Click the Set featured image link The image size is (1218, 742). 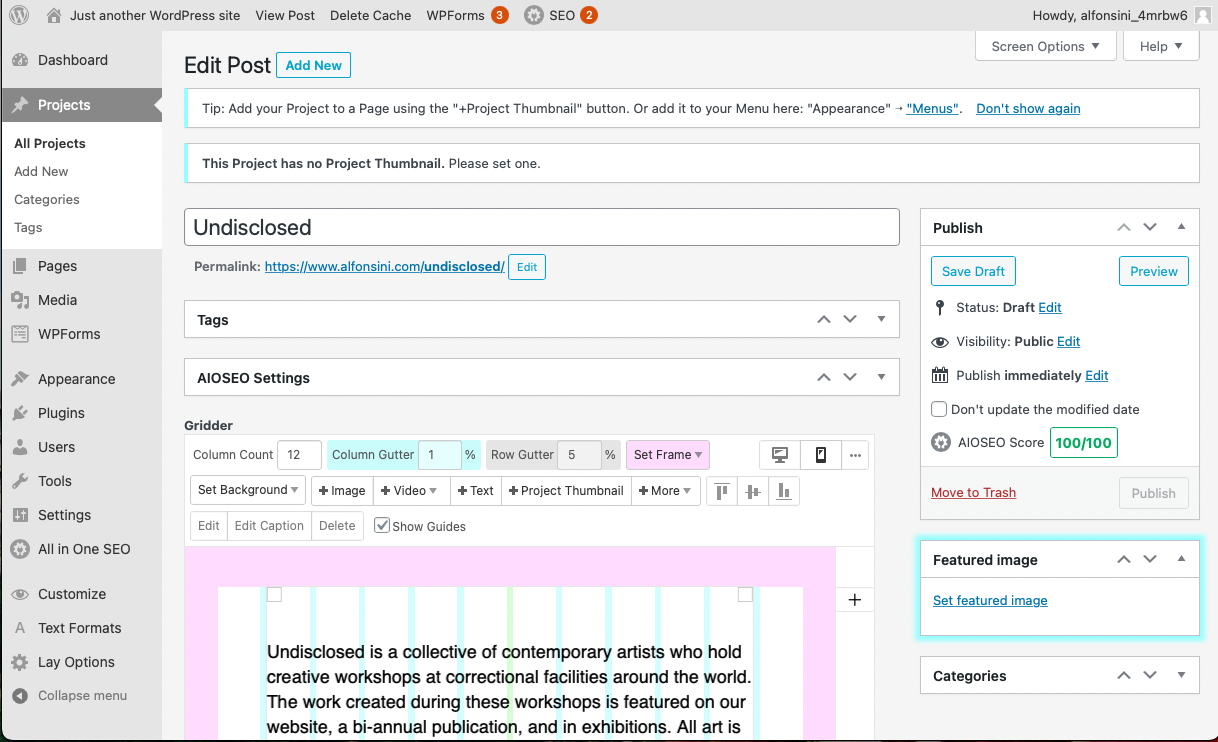click(990, 600)
